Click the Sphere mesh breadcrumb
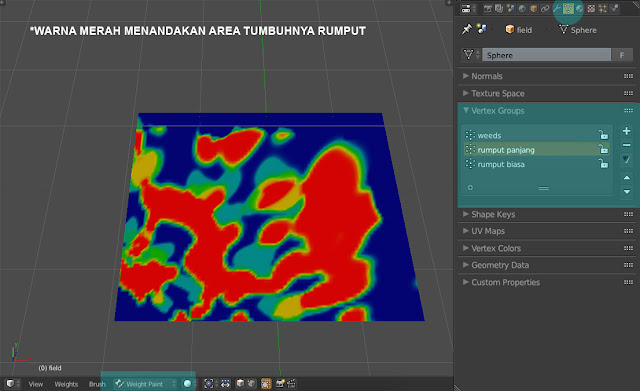 coord(578,30)
